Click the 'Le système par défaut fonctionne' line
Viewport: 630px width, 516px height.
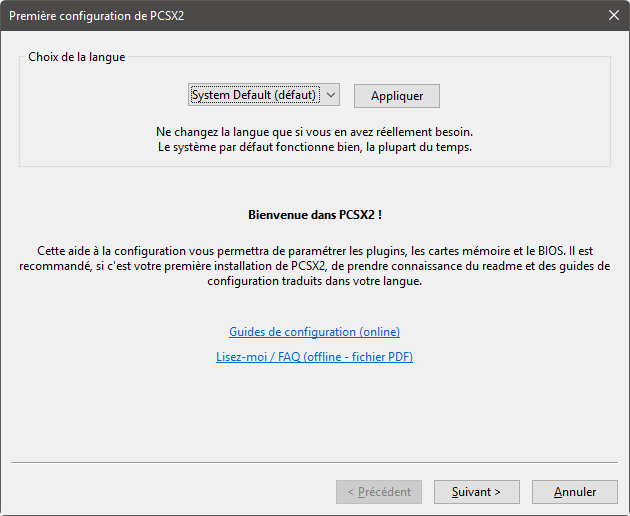(314, 147)
